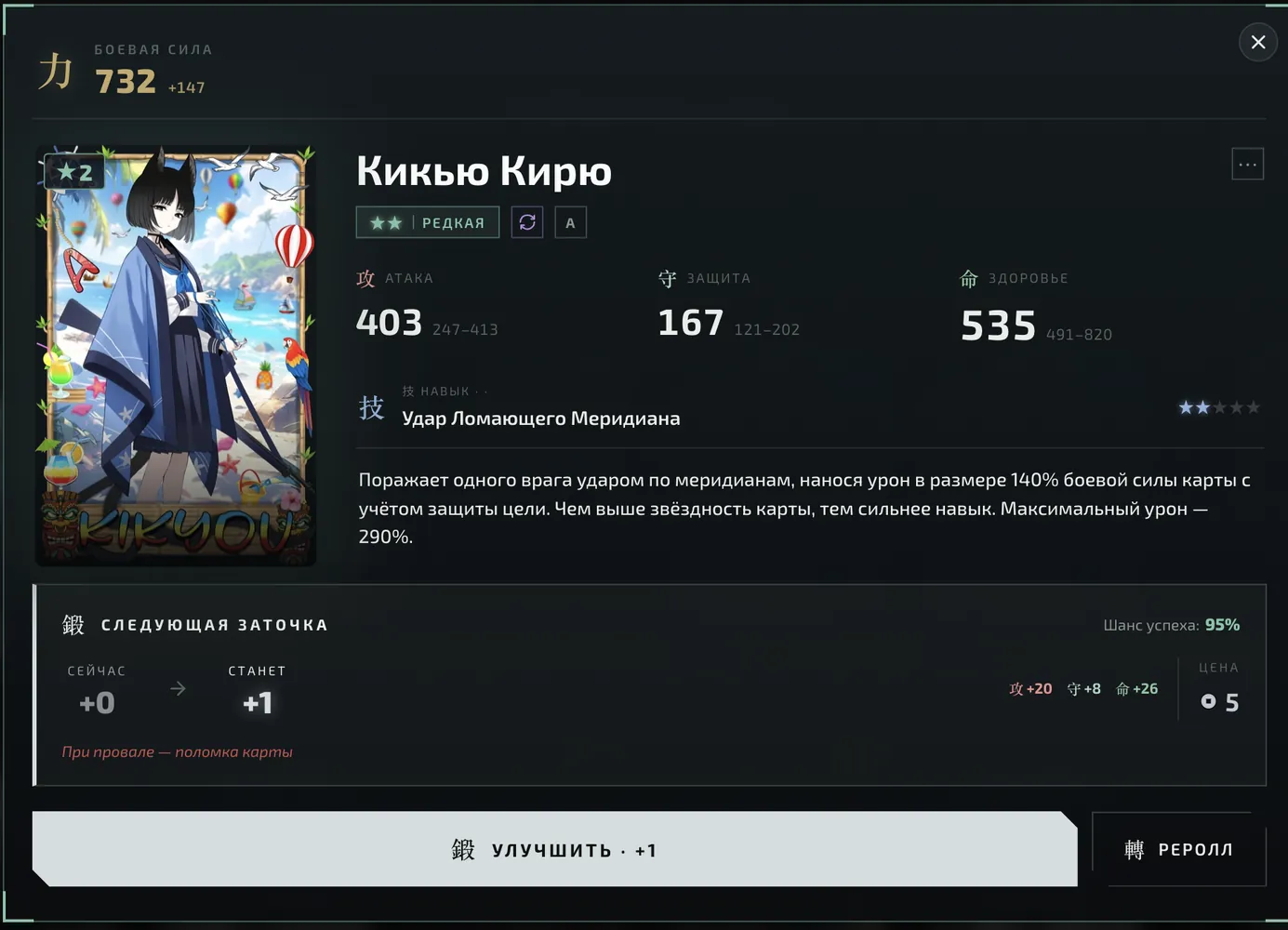Click the РЕРОЛЛ button

[1179, 849]
